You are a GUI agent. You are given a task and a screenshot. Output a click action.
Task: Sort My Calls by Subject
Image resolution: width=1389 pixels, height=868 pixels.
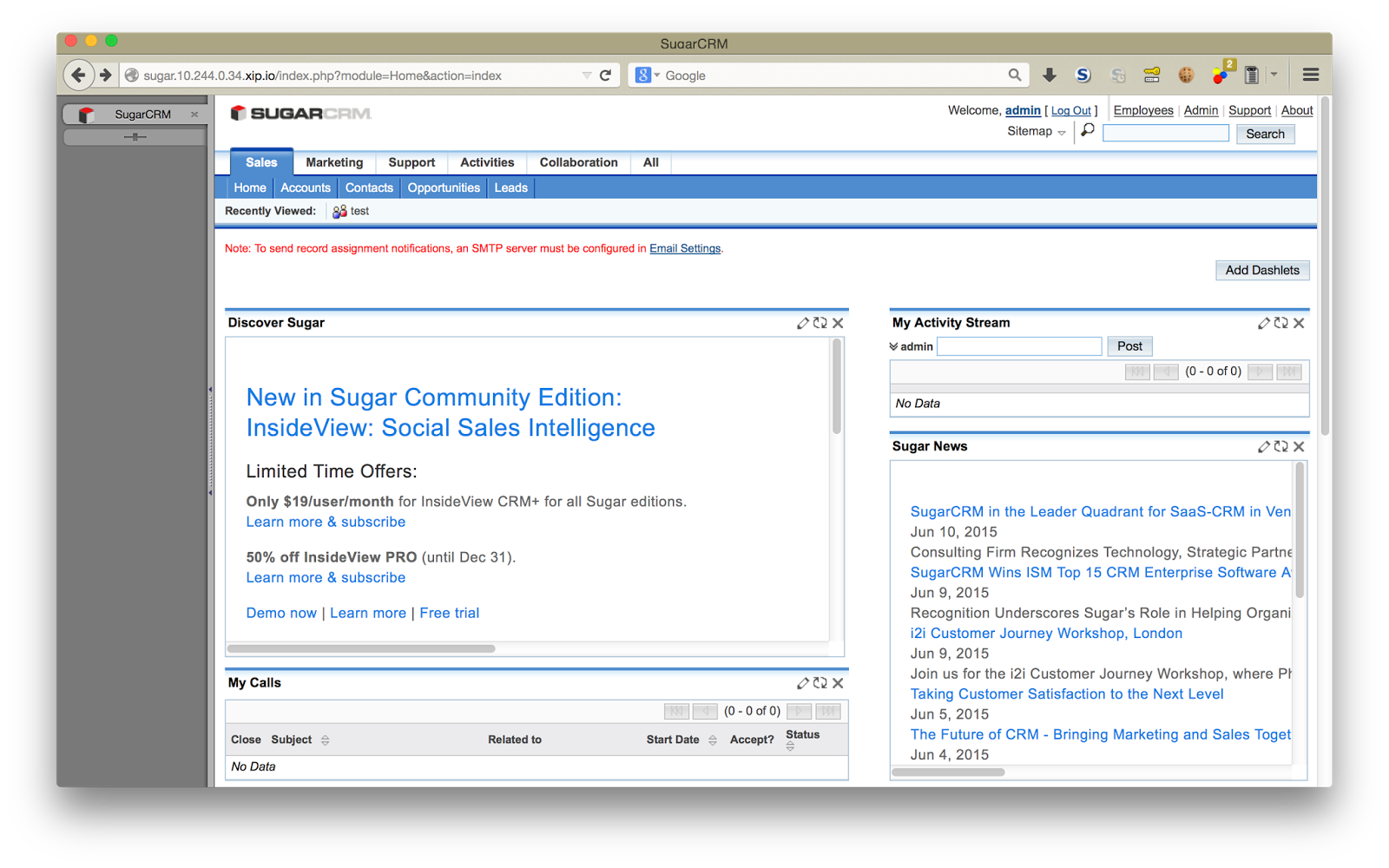pyautogui.click(x=326, y=740)
